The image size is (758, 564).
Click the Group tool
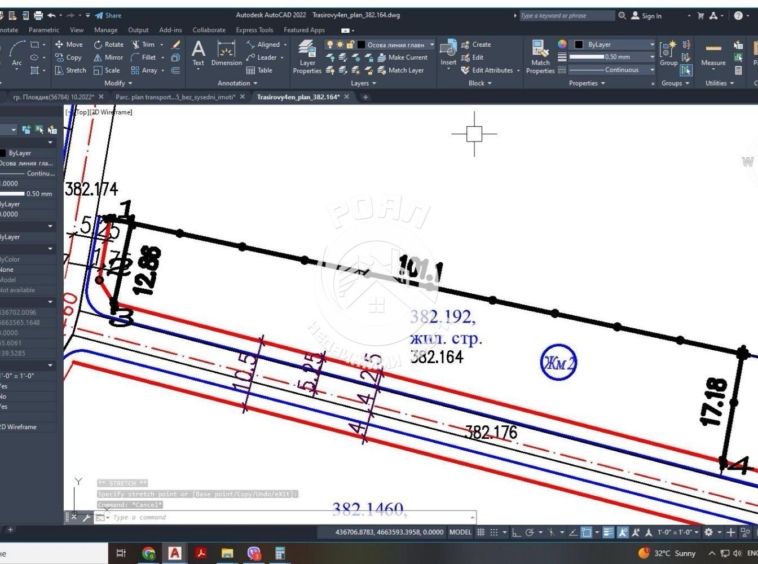tap(668, 53)
